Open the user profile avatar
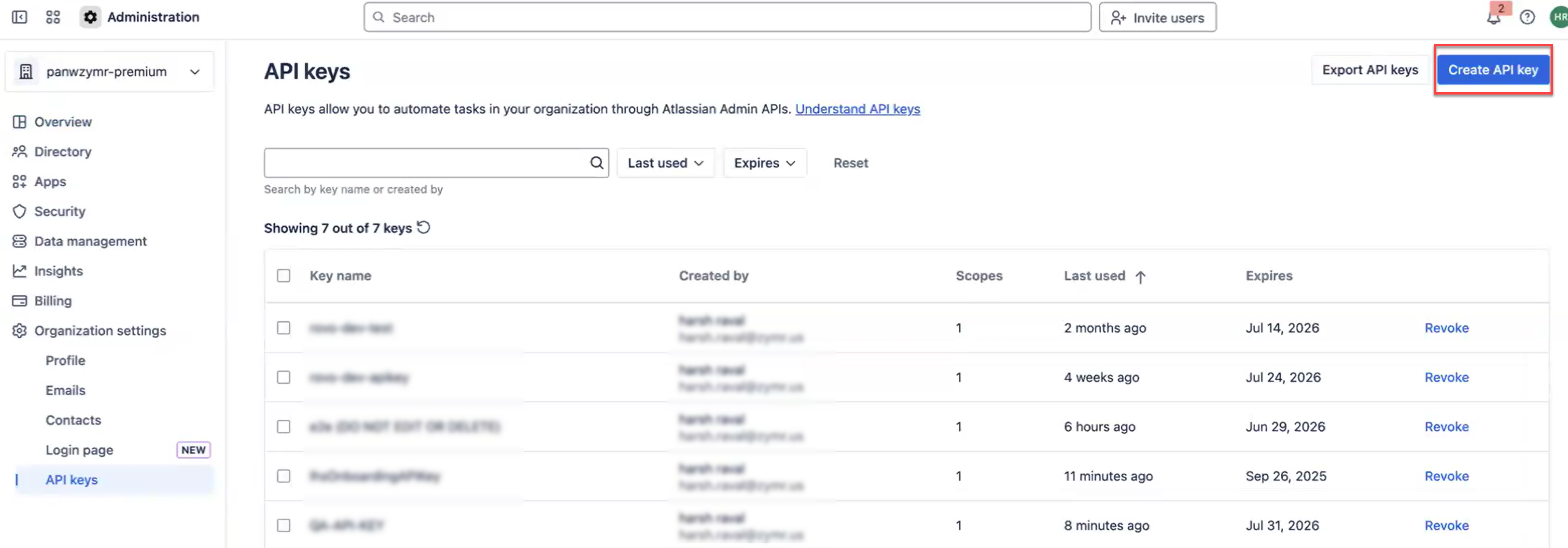The image size is (1568, 548). click(1558, 17)
